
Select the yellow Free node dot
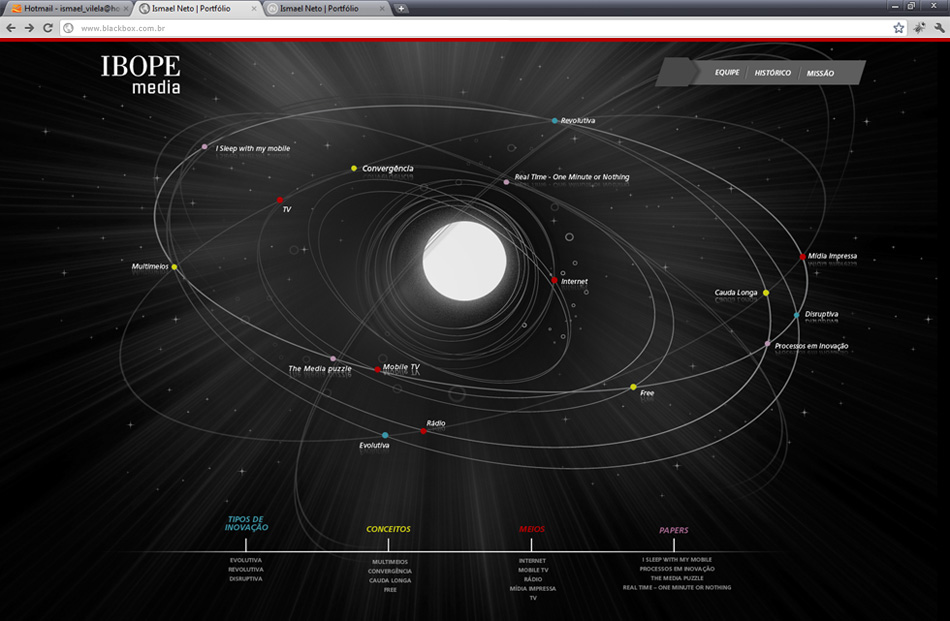coord(633,387)
